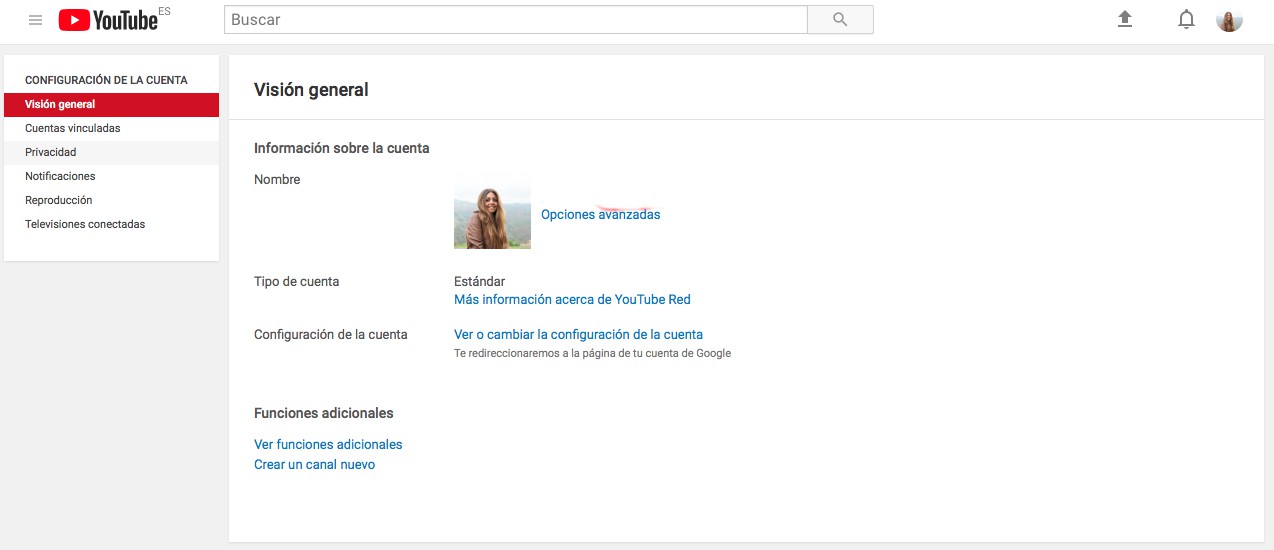Open Más información acerca de YouTube Red
The height and width of the screenshot is (550, 1274).
pos(572,299)
